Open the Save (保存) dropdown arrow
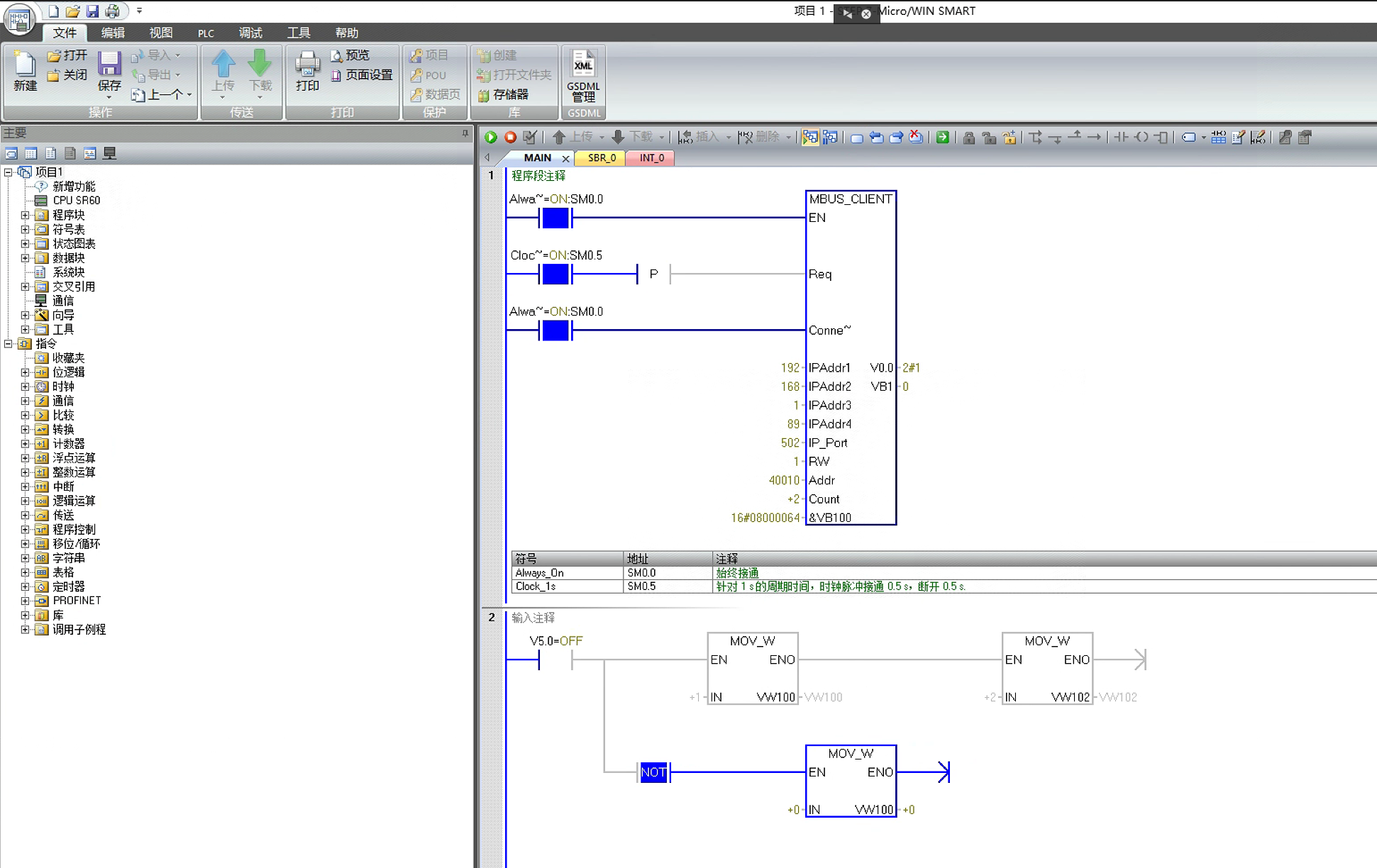 (109, 96)
